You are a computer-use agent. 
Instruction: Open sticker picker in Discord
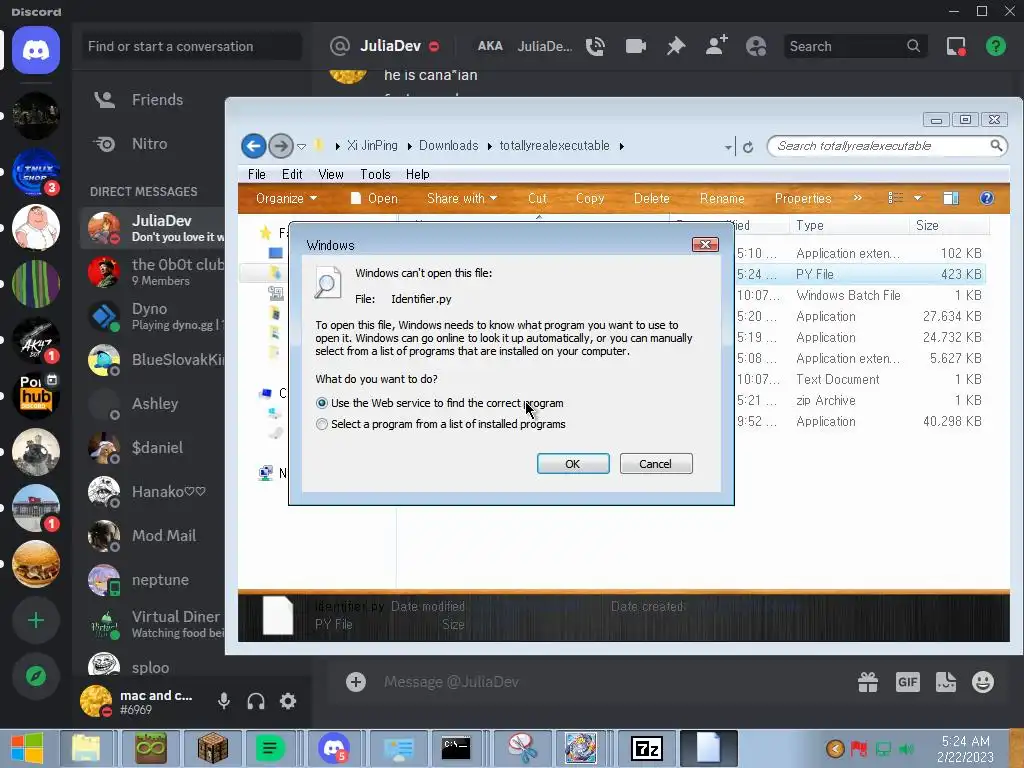946,682
